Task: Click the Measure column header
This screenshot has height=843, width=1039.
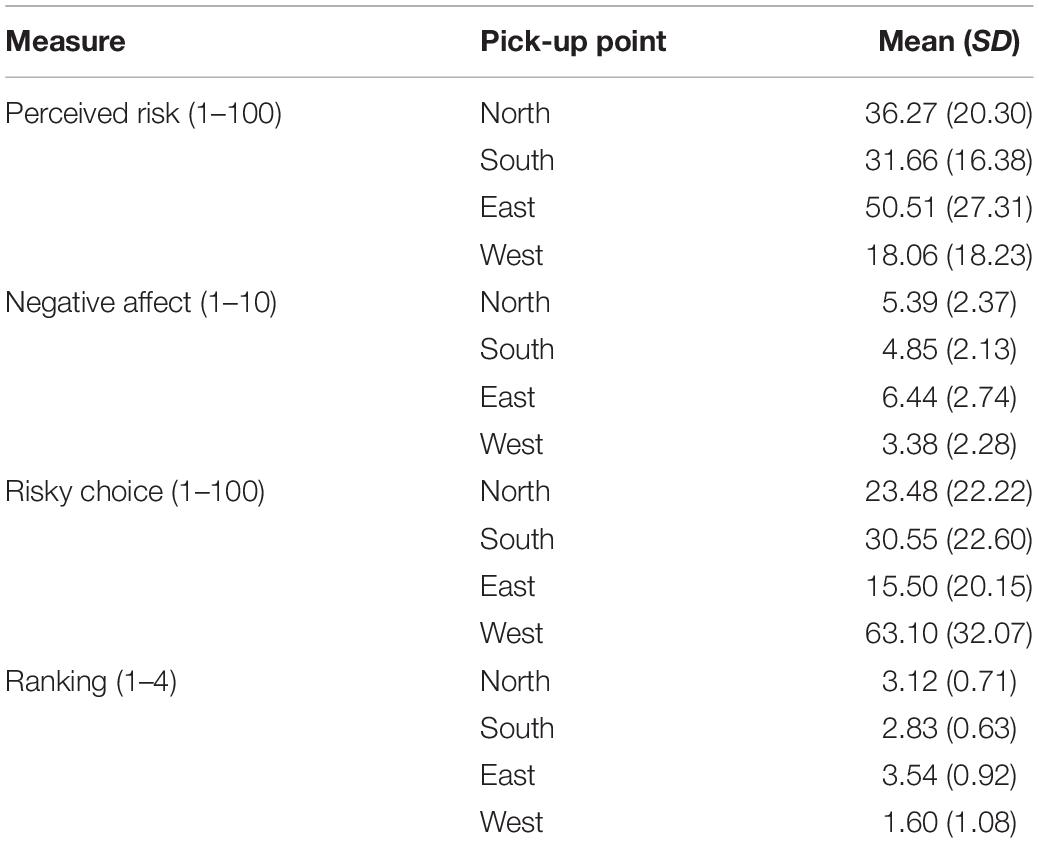Action: point(65,41)
